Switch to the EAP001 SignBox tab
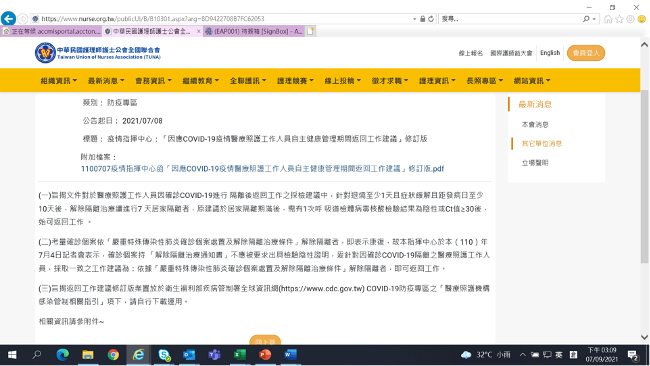This screenshot has width=650, height=366. click(254, 31)
